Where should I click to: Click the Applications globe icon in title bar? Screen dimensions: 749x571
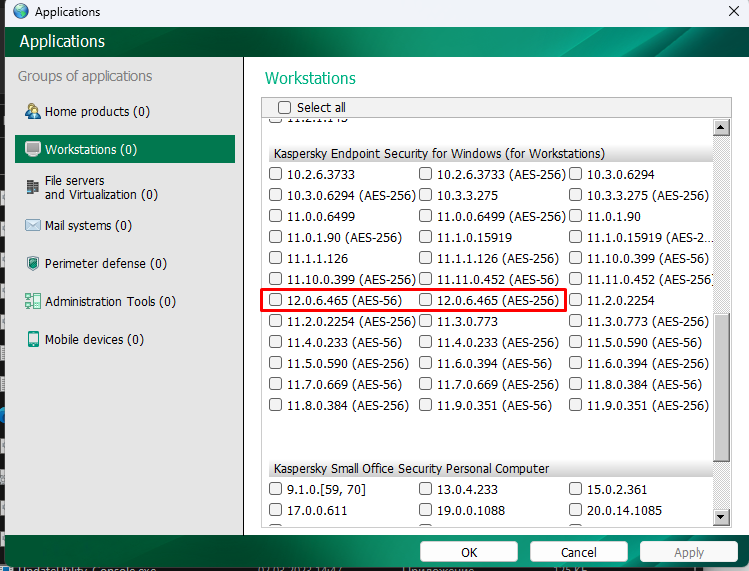[x=21, y=11]
